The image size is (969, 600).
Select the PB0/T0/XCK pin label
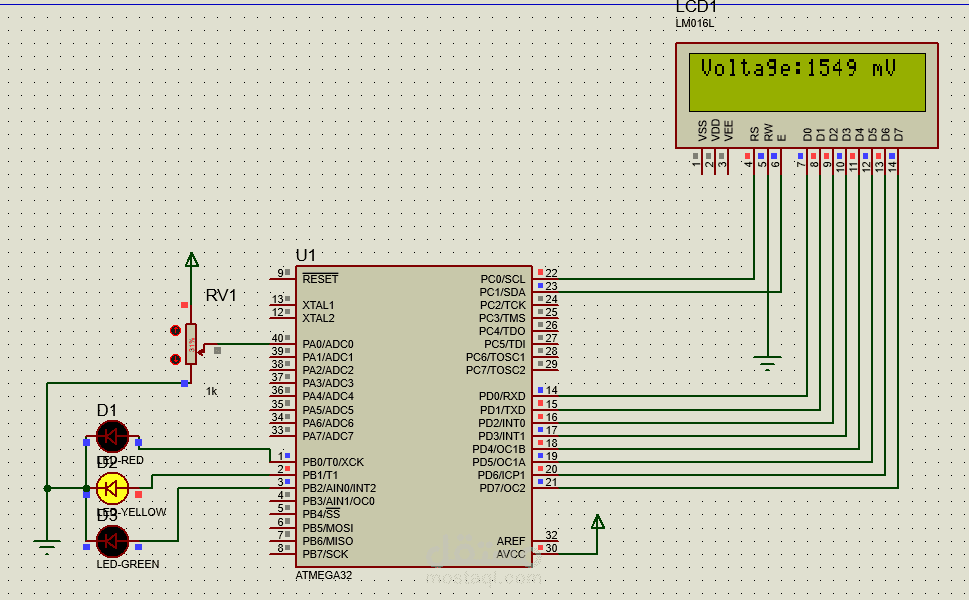(x=333, y=462)
